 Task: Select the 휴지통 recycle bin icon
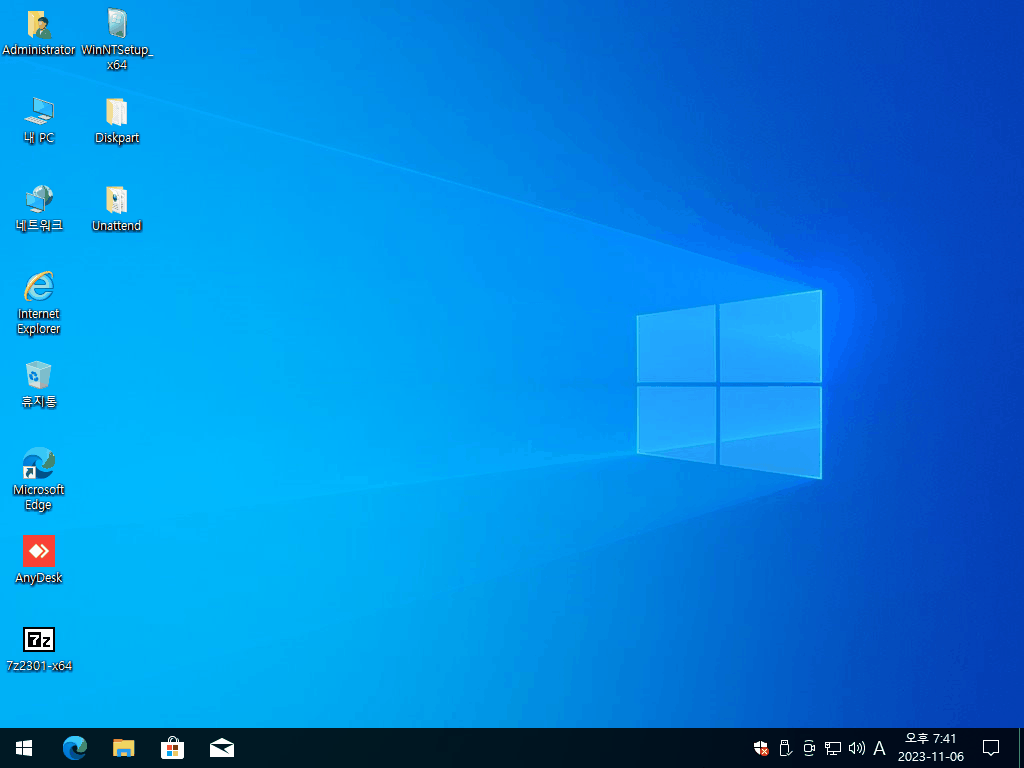[39, 385]
